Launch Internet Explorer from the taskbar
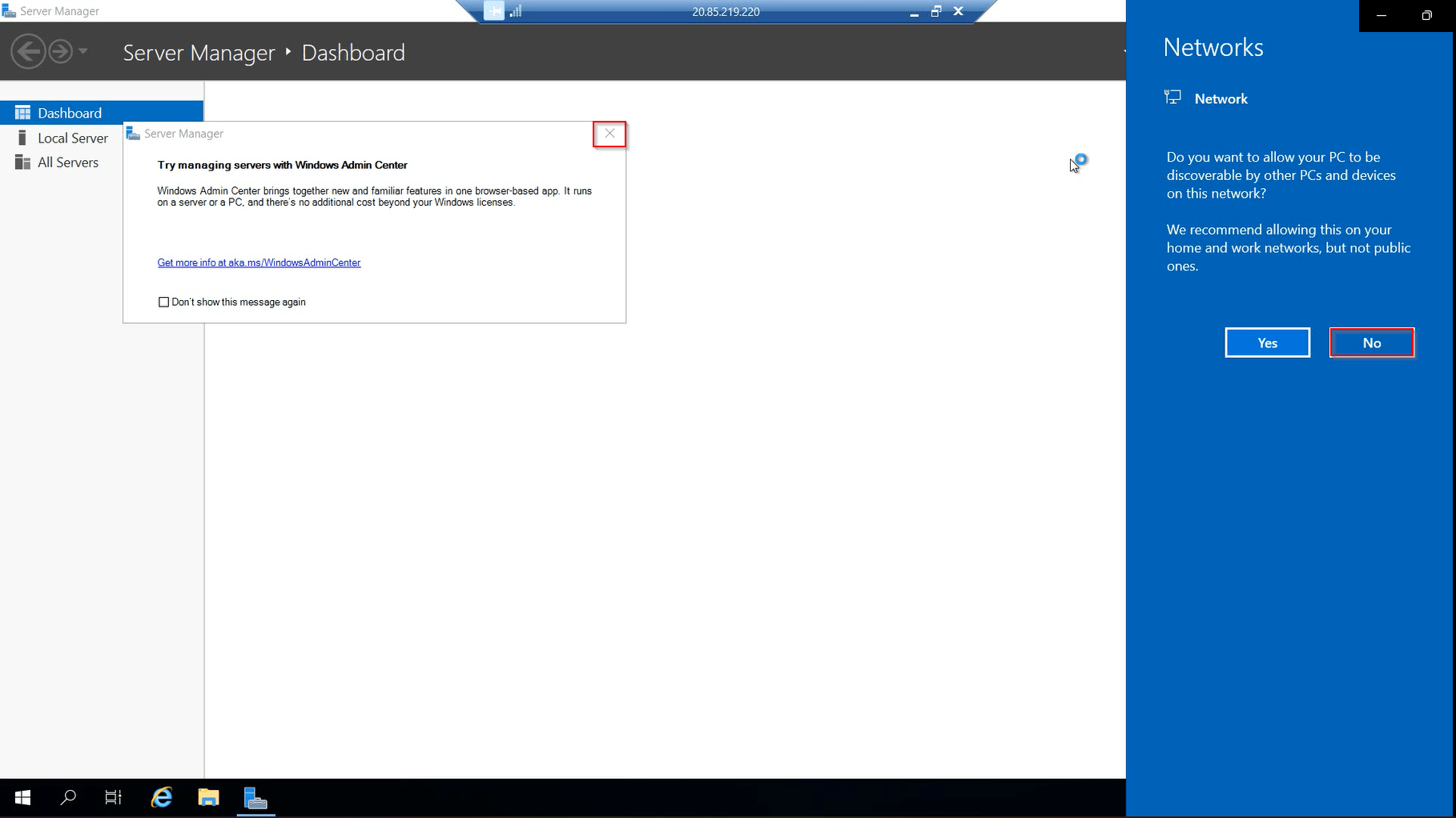The image size is (1456, 818). 162,797
